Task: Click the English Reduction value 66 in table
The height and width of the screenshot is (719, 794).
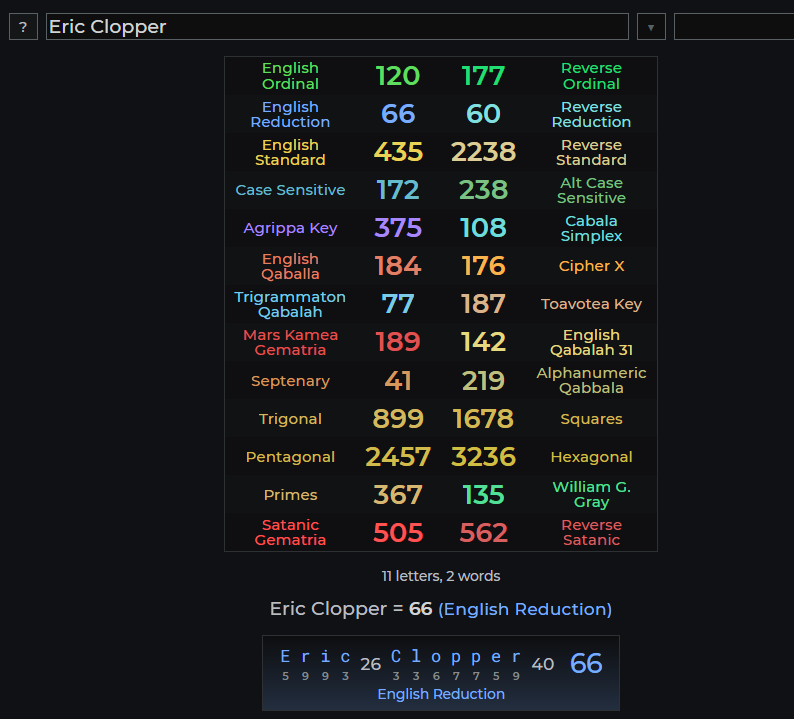Action: 398,114
